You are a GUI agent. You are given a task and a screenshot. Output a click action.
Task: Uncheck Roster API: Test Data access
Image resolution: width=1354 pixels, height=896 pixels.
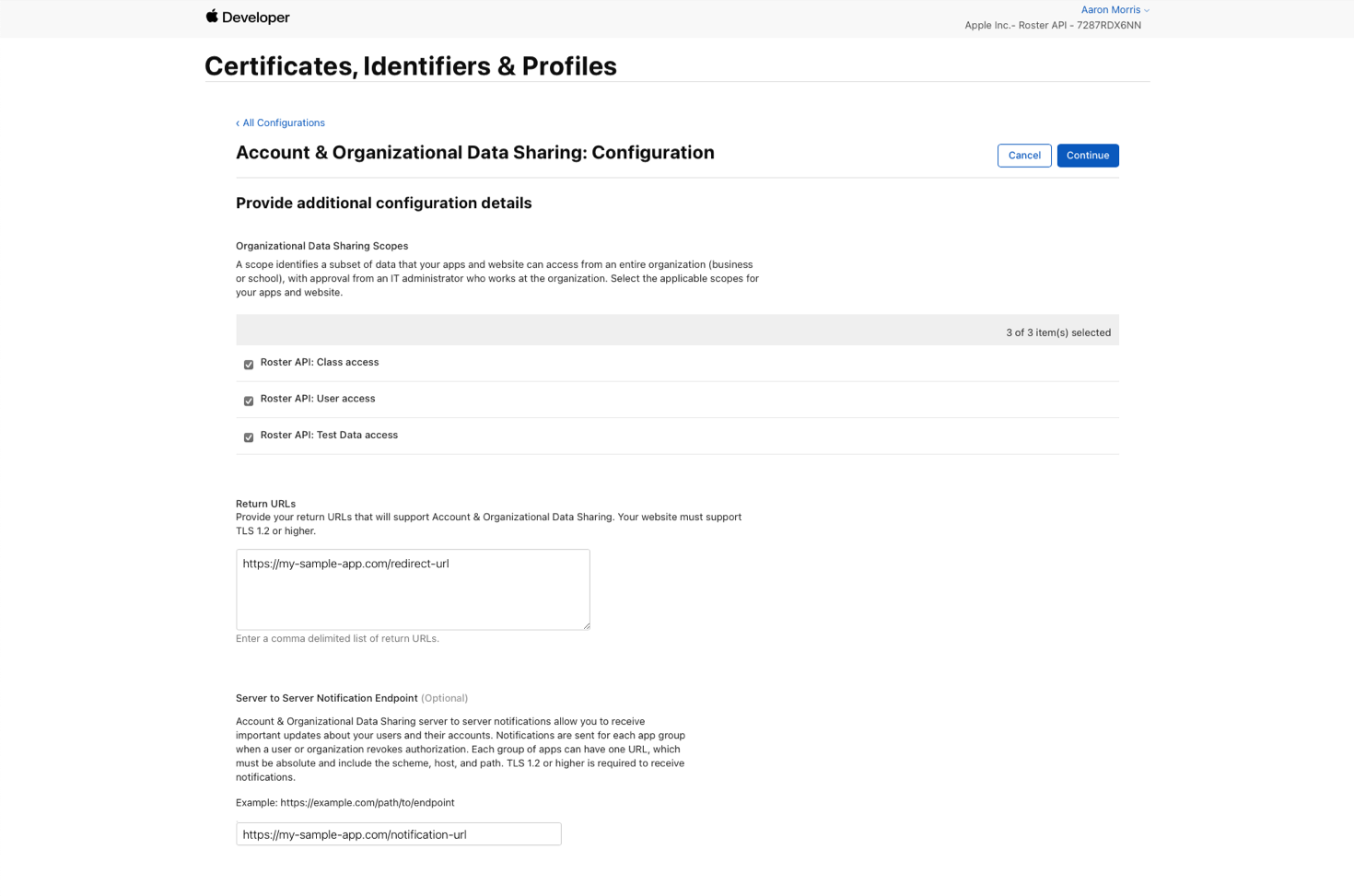point(248,437)
